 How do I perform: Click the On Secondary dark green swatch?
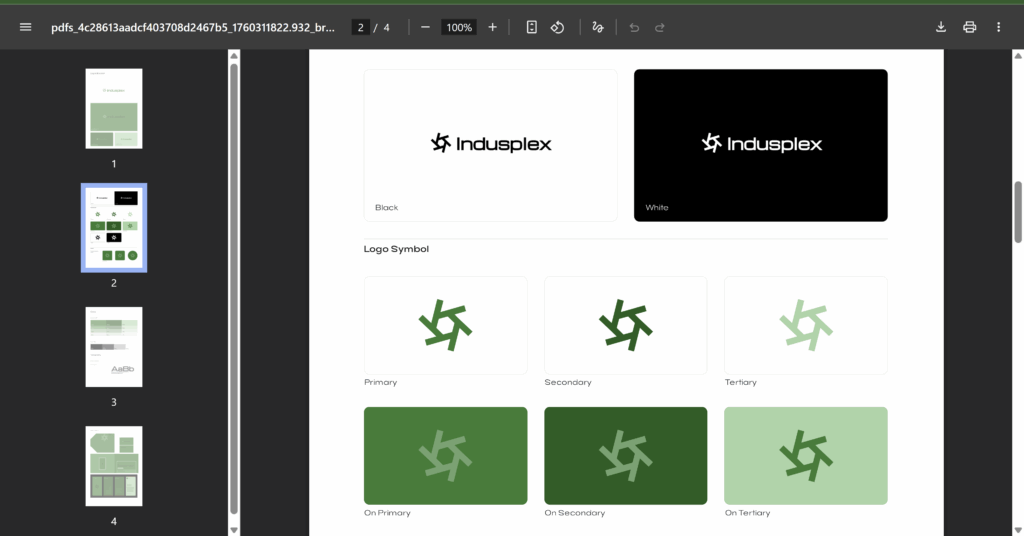coord(625,455)
